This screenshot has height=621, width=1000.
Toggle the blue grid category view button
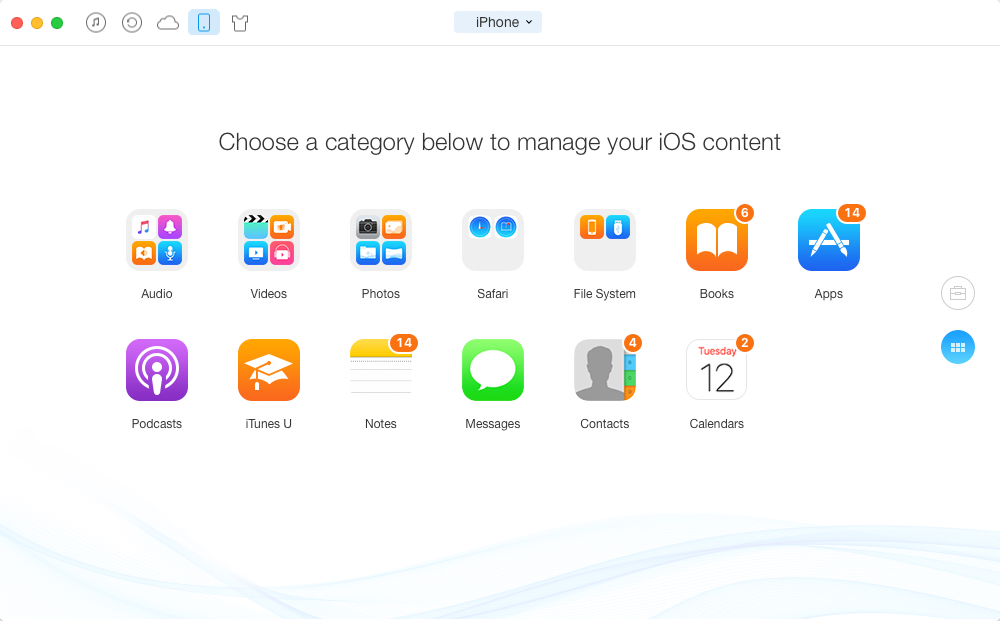[x=958, y=347]
